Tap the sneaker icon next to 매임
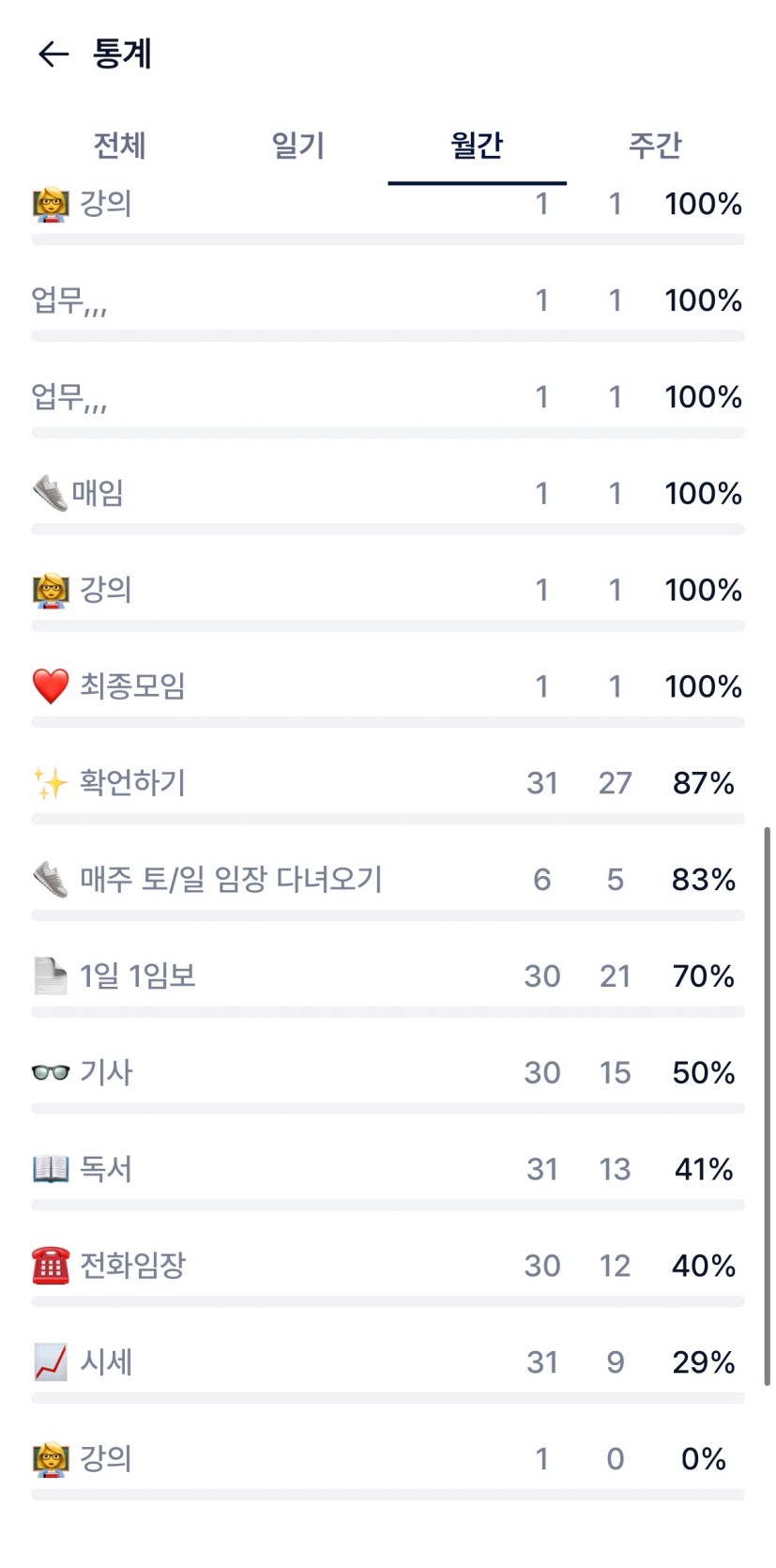 point(51,493)
